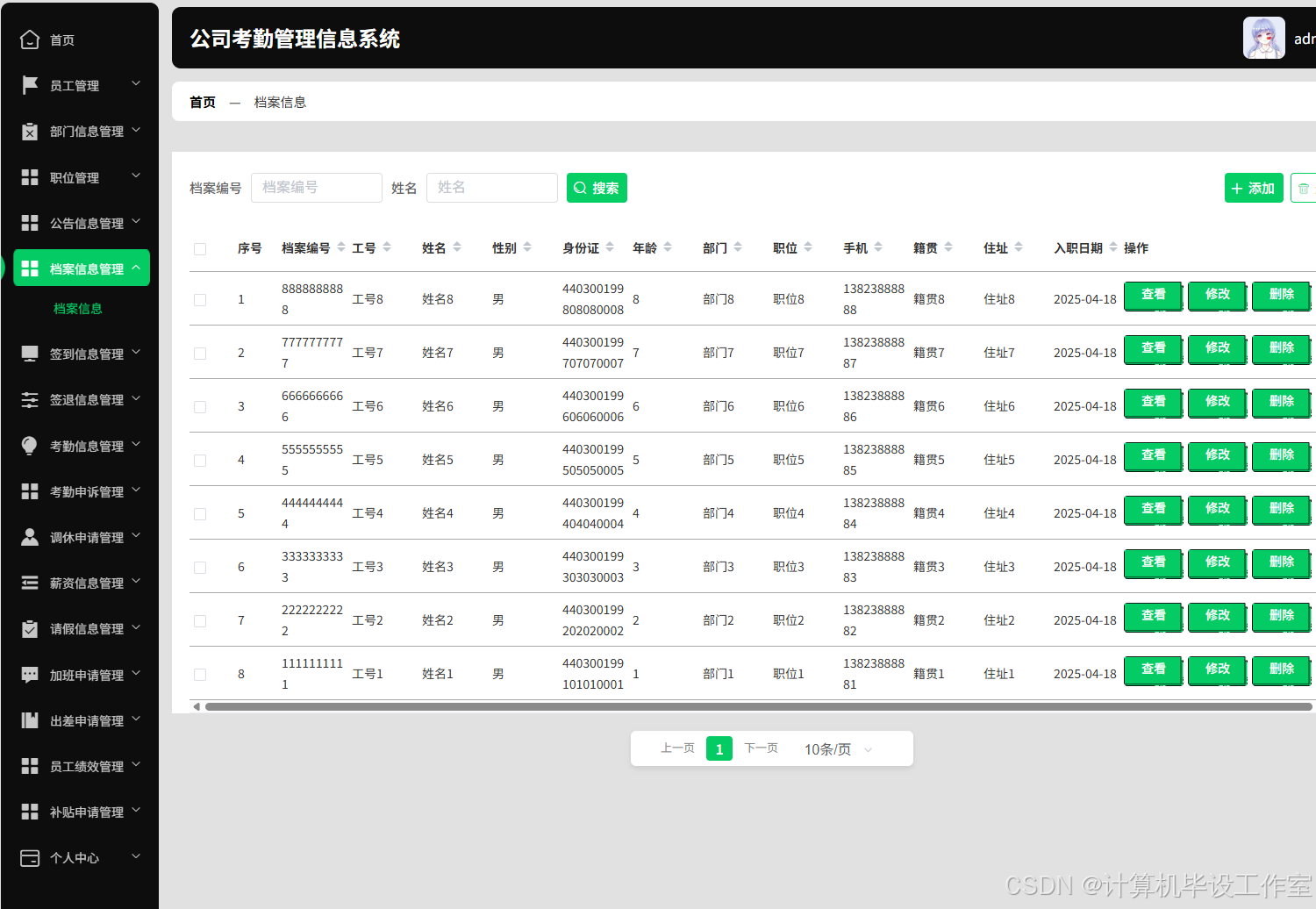
Task: Select page 1 in pagination
Action: tap(719, 748)
